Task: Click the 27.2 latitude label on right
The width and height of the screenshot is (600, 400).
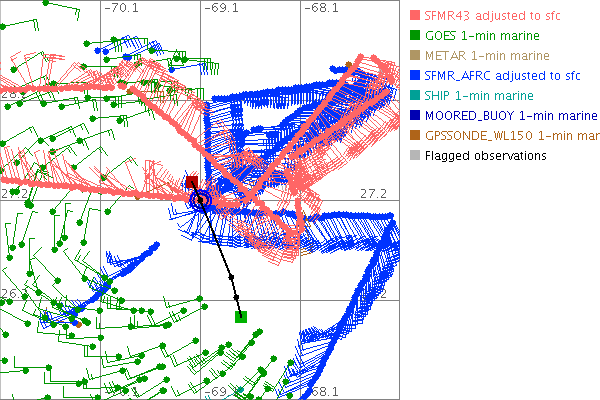Action: [x=375, y=192]
